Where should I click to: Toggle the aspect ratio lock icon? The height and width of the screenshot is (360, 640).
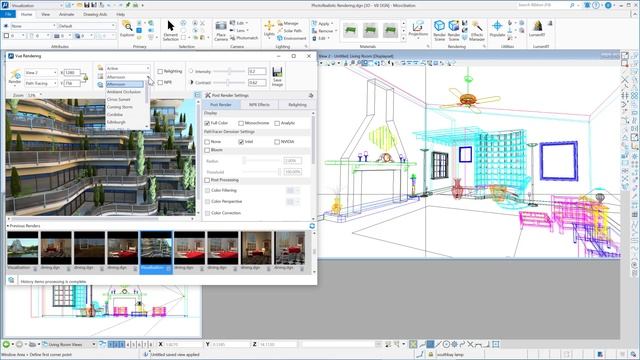point(85,77)
